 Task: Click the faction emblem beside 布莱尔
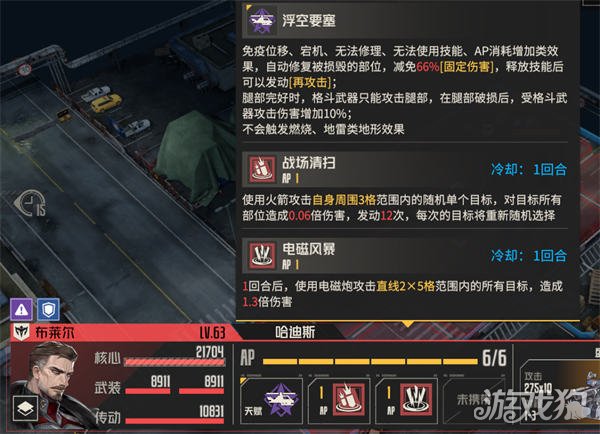point(21,332)
